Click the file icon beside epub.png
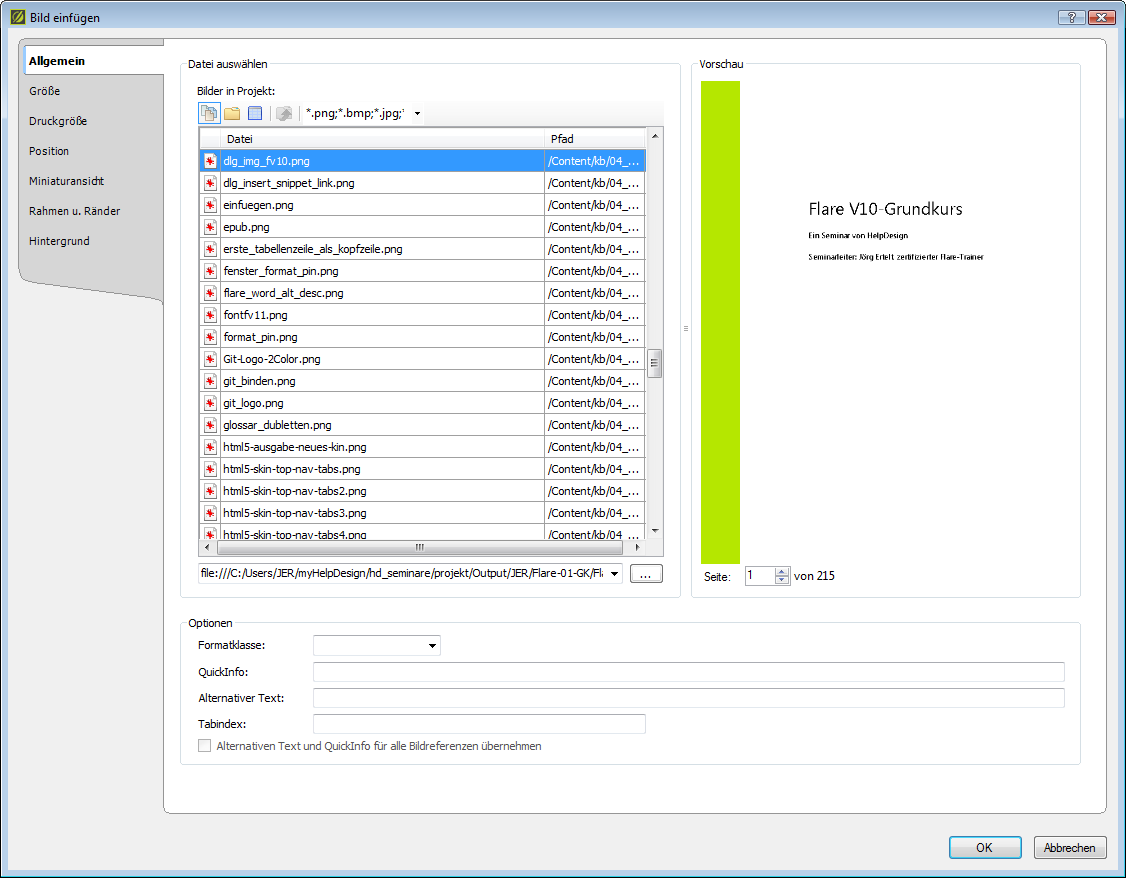The image size is (1126, 878). click(210, 227)
